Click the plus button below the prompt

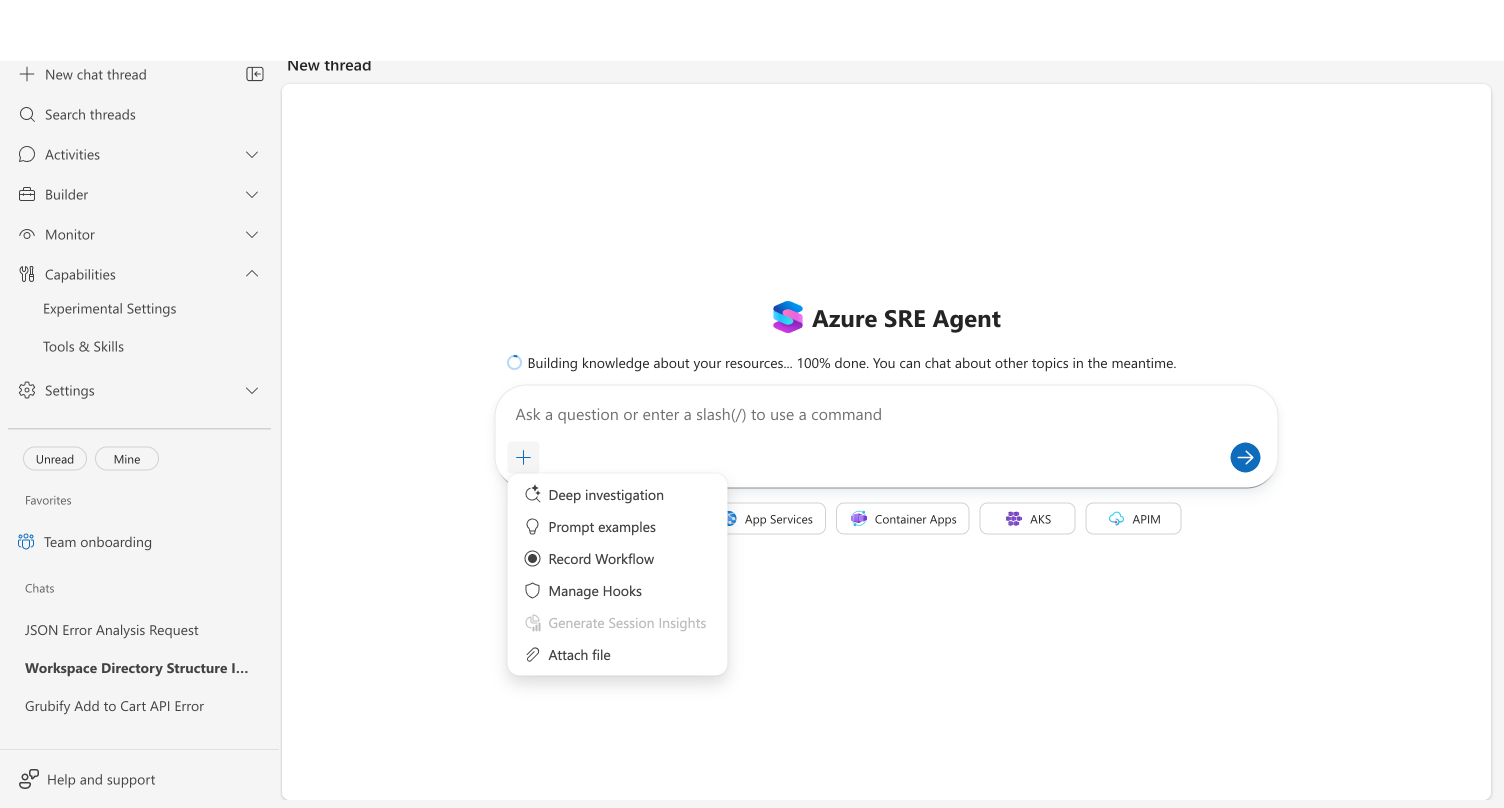[523, 458]
